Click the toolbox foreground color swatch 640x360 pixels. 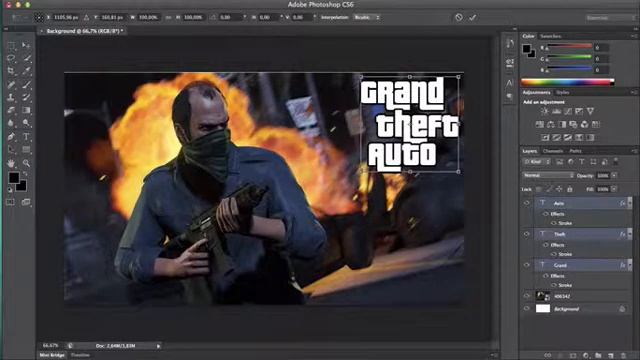coord(14,178)
